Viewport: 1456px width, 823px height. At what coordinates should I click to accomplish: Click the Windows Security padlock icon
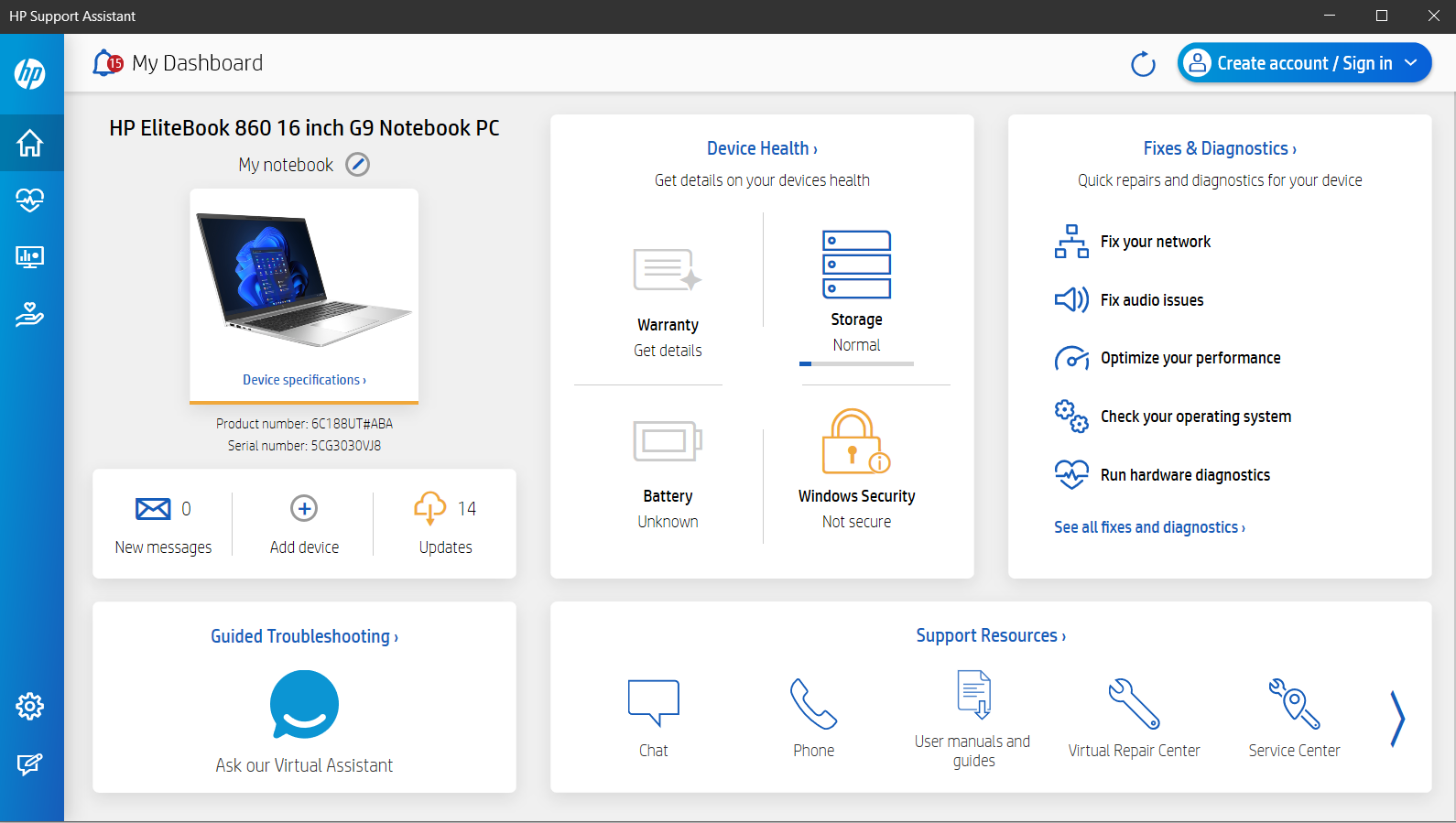click(x=856, y=441)
